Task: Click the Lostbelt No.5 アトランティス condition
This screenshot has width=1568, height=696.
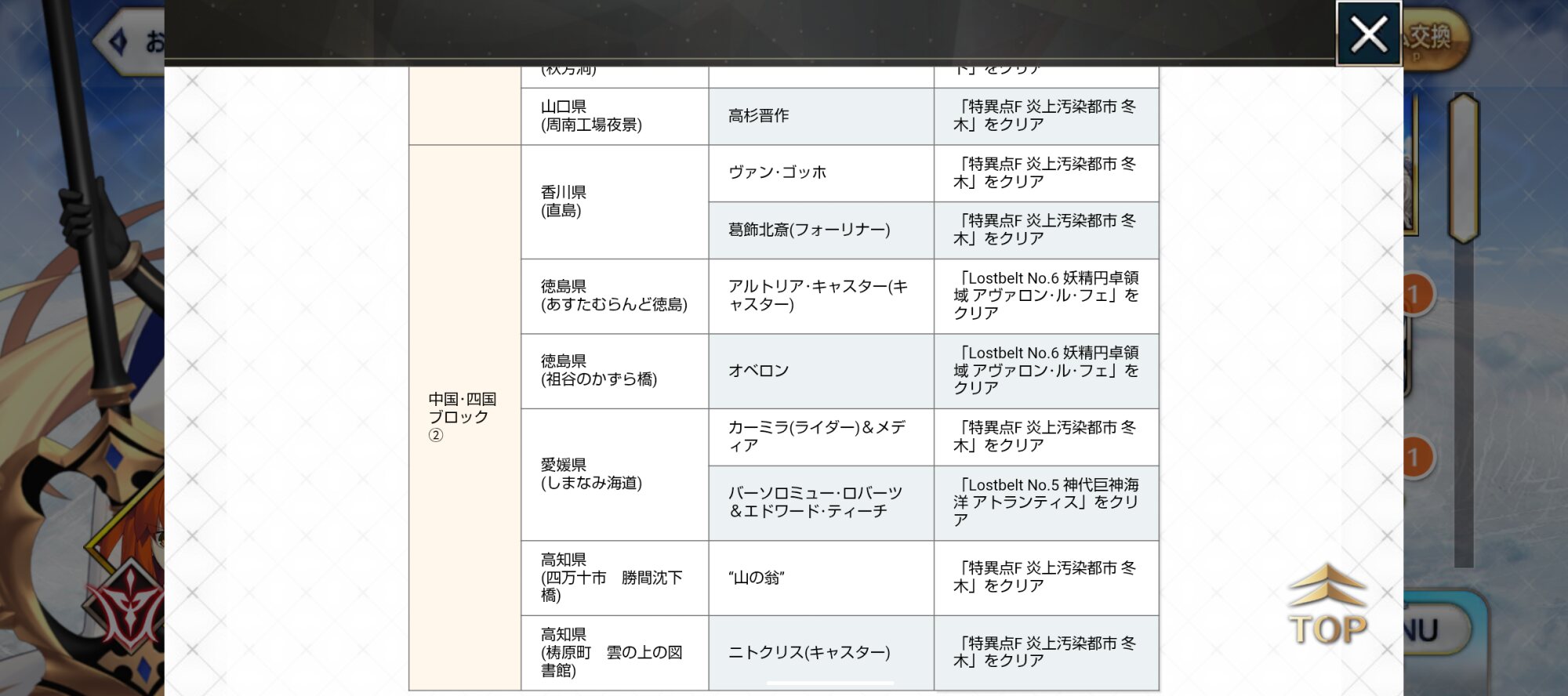Action: click(1046, 502)
